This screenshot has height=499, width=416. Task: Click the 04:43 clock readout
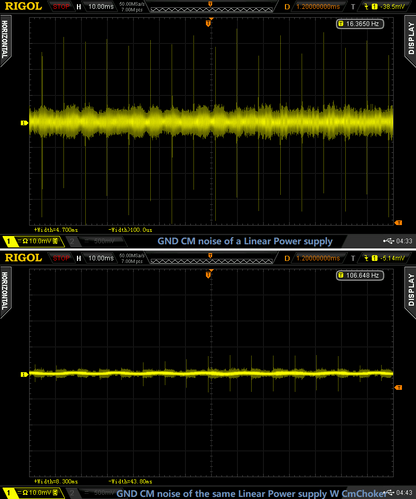404,493
